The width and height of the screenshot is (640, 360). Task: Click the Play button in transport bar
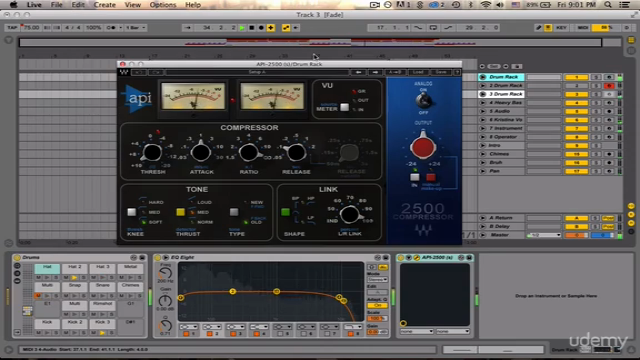(242, 28)
